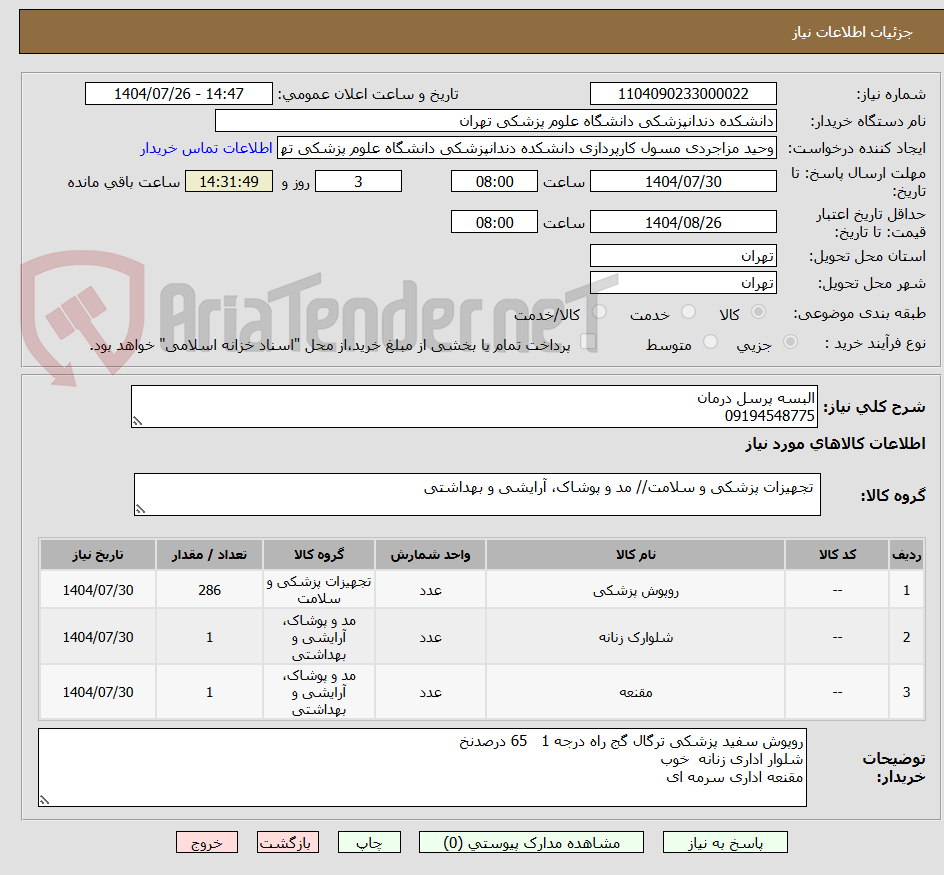
Task: Click the resize handle of توضیحات خریدار box
Action: [44, 800]
